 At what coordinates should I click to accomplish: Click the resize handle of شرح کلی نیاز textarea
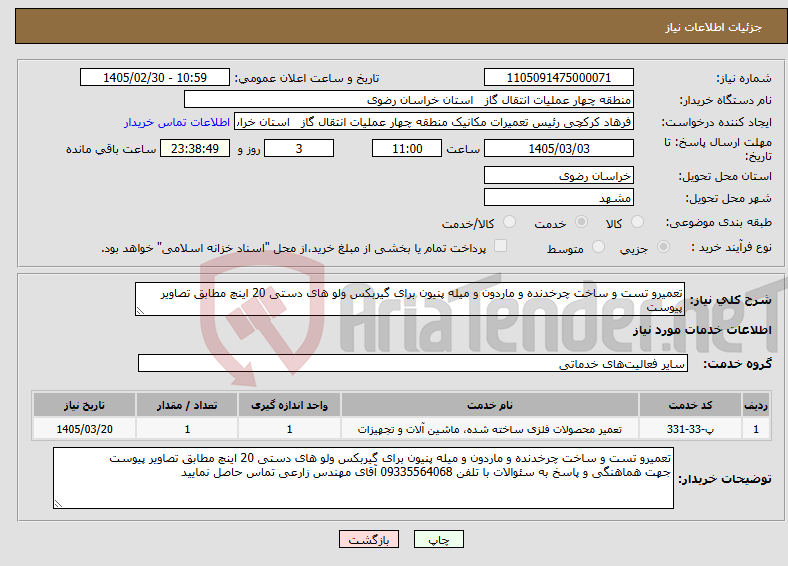coord(140,311)
